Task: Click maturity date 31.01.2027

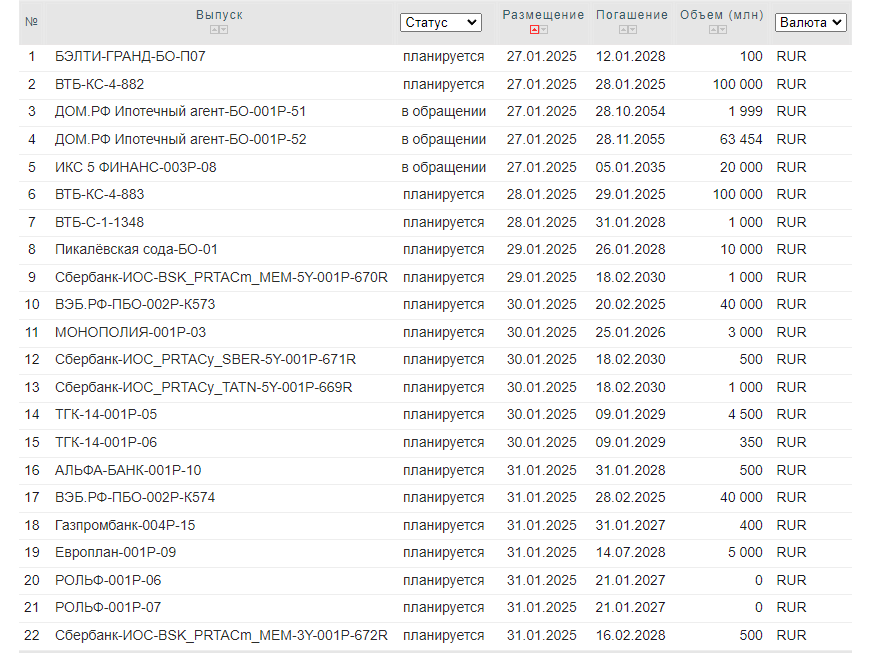Action: [630, 526]
